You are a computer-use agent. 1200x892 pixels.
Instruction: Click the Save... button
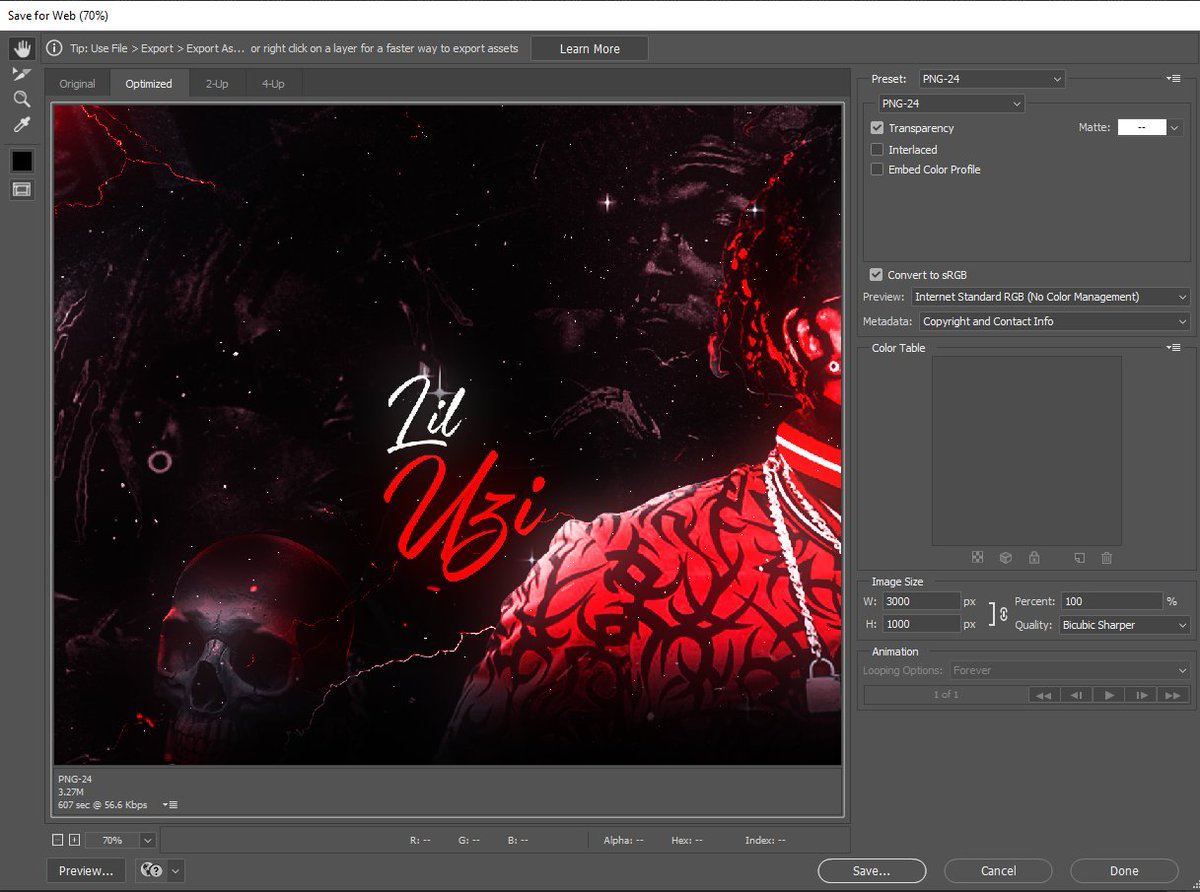coord(871,871)
